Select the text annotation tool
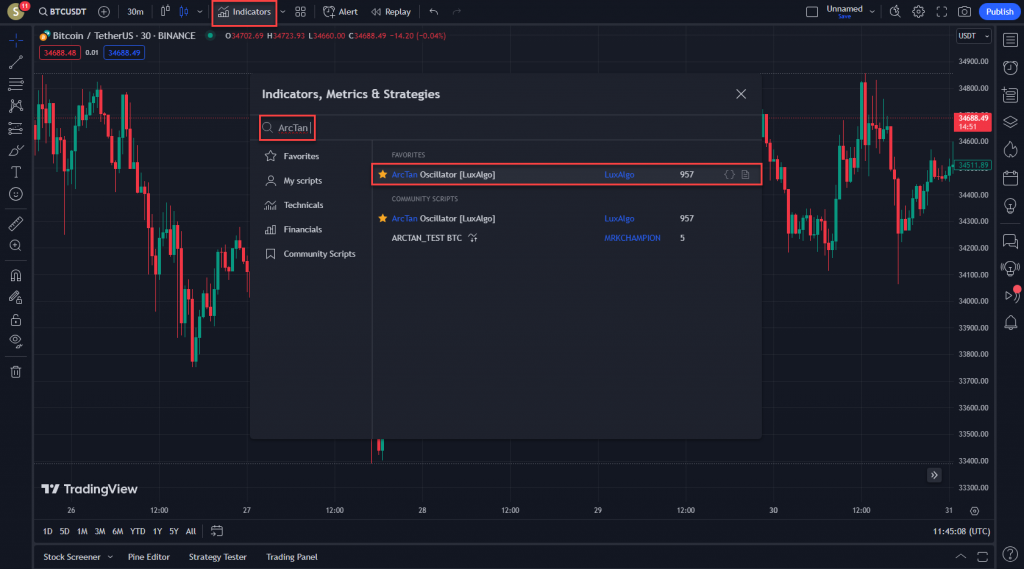 coord(16,172)
